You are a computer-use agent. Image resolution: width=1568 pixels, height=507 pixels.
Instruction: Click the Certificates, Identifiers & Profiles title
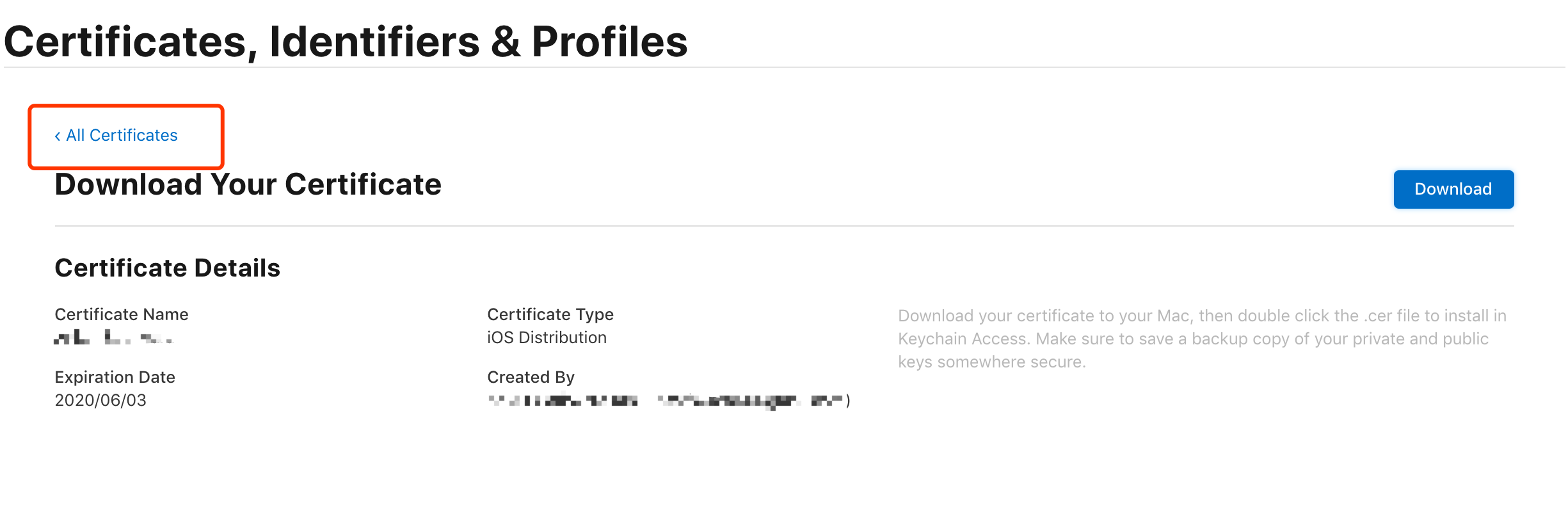tap(346, 42)
